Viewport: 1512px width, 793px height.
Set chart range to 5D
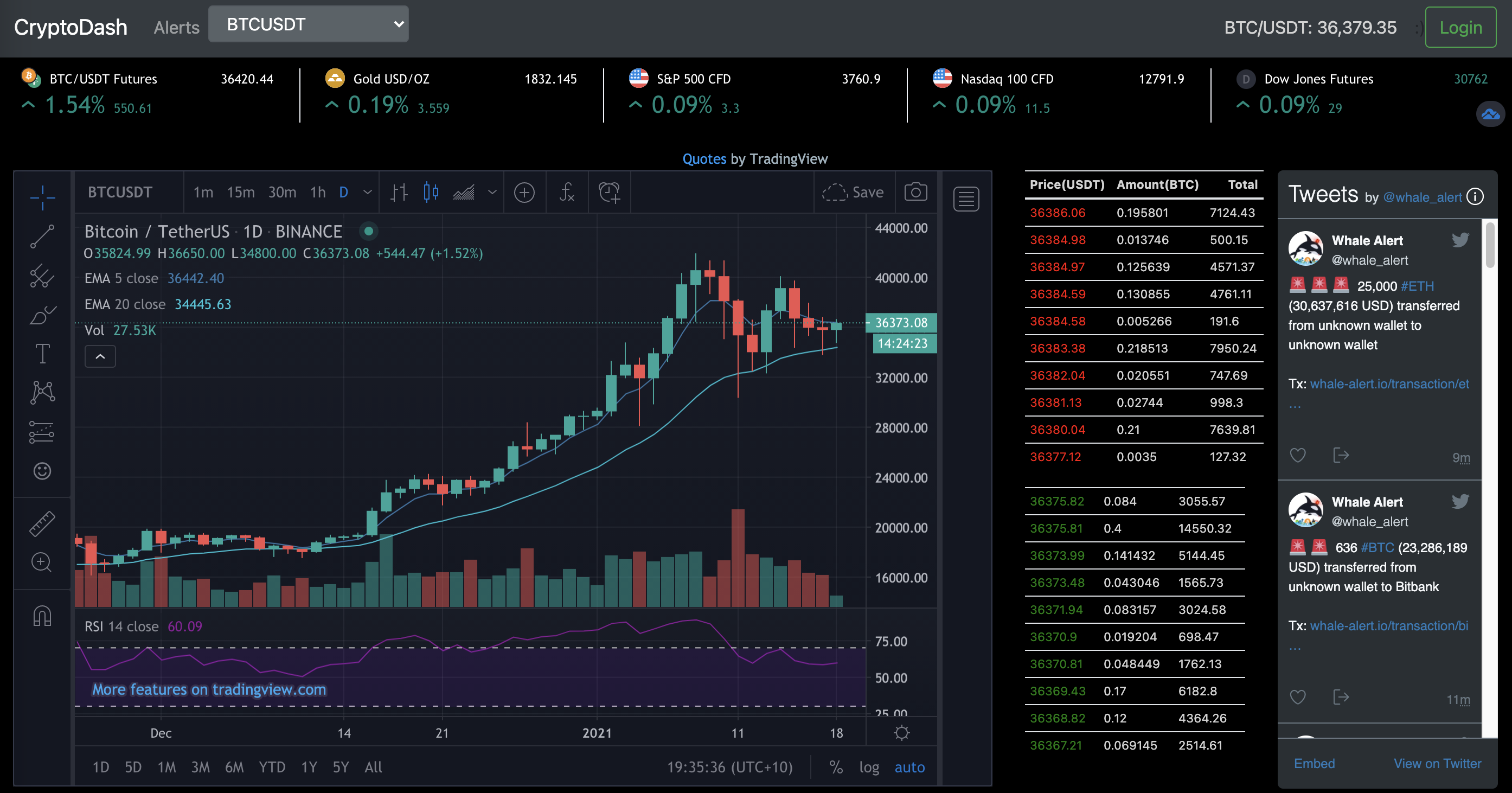pyautogui.click(x=133, y=767)
